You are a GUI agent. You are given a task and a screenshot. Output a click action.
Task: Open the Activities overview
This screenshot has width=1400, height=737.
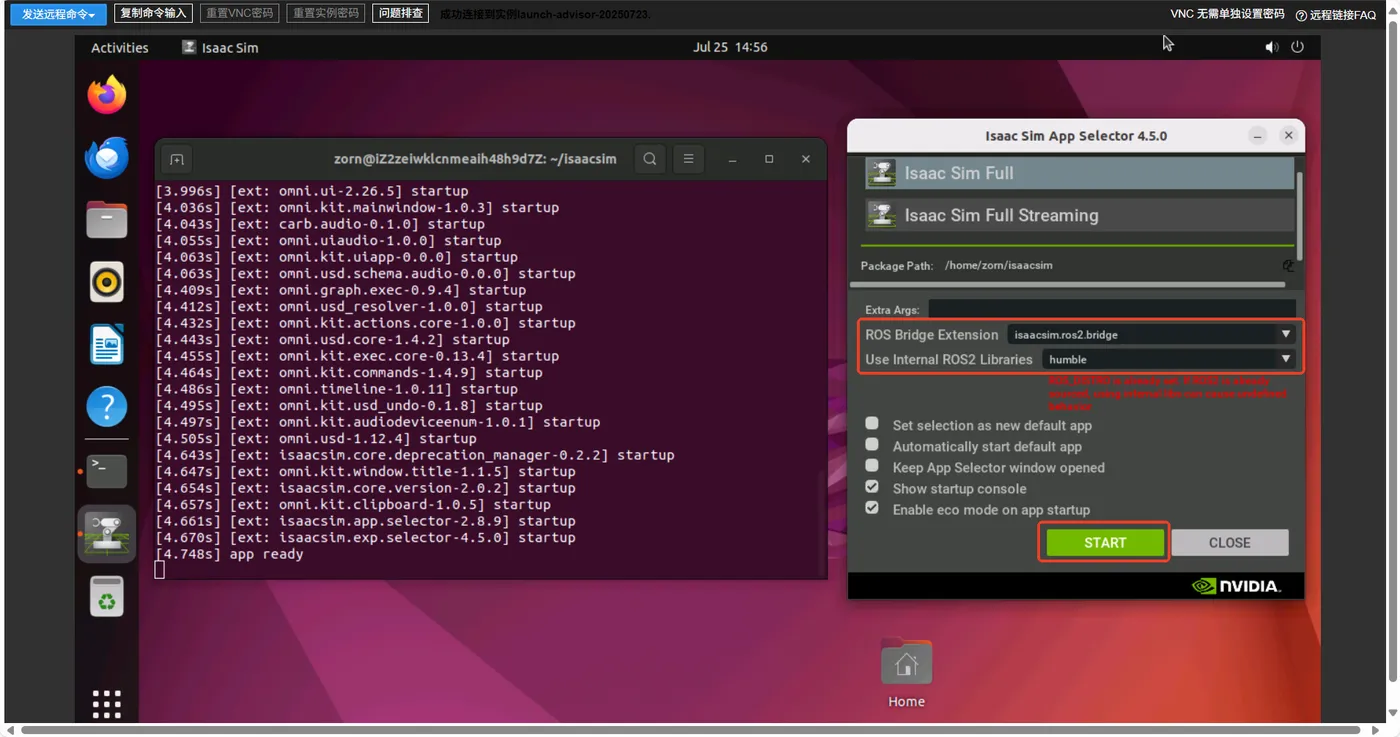[119, 47]
